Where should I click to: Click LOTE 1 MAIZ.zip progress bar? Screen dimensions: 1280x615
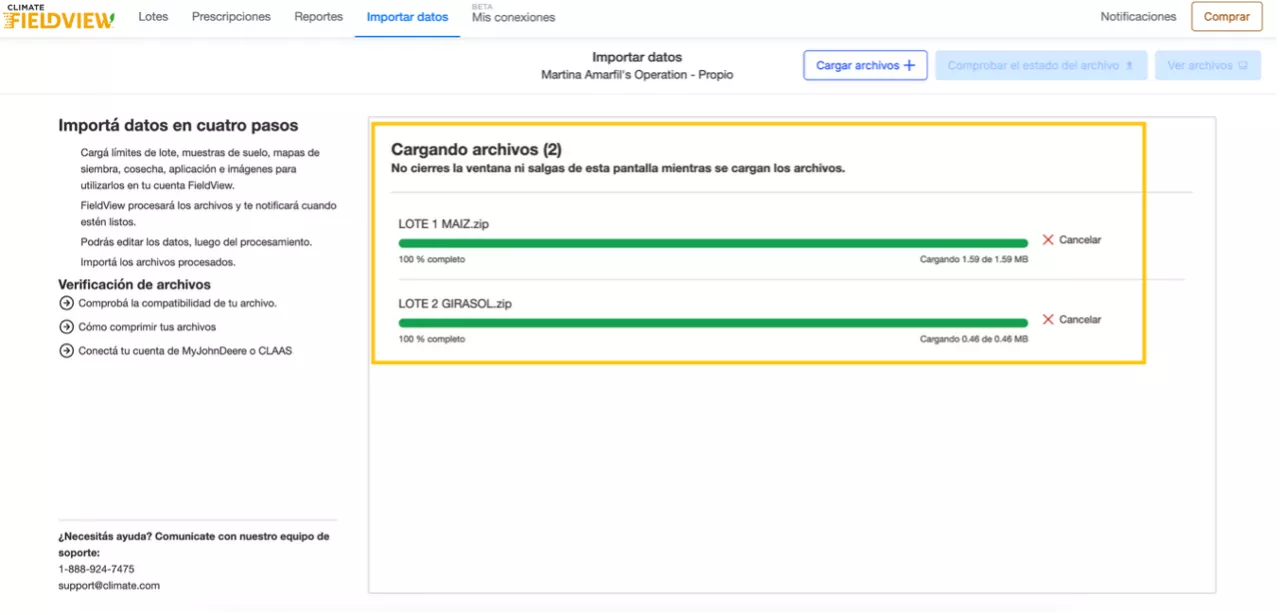point(712,243)
